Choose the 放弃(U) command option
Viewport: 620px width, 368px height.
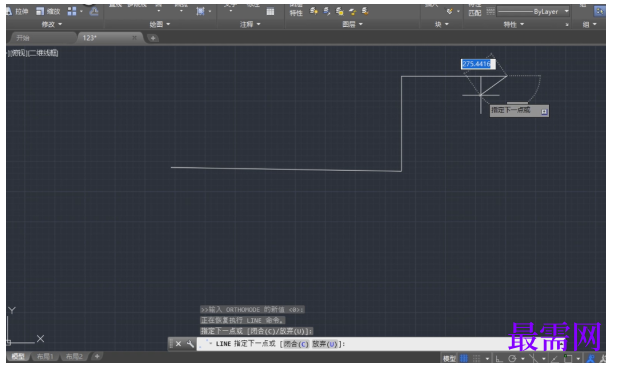325,344
